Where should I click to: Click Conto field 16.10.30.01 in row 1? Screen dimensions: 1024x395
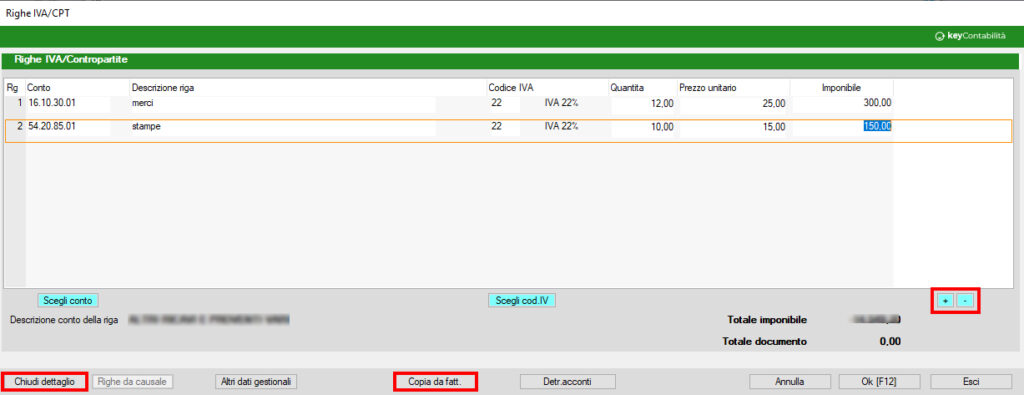(67, 103)
